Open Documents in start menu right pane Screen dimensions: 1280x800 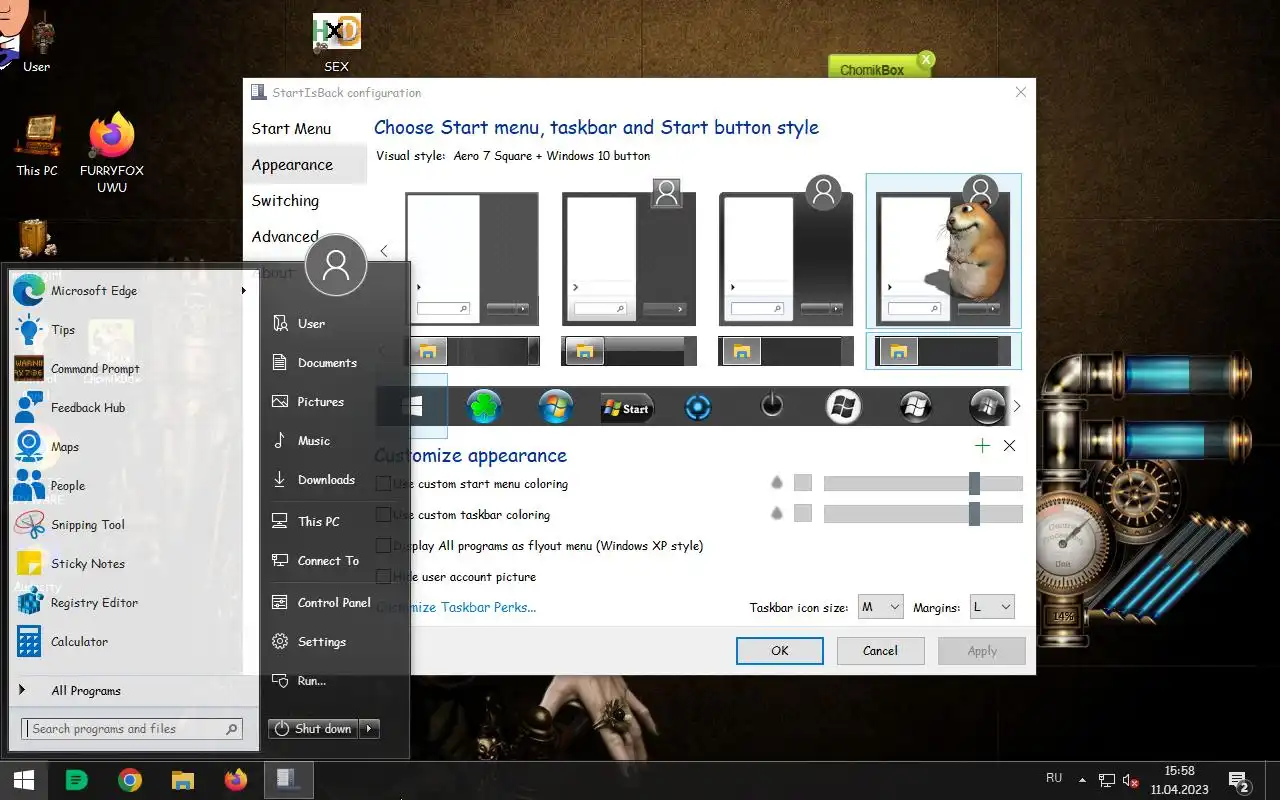click(x=334, y=363)
